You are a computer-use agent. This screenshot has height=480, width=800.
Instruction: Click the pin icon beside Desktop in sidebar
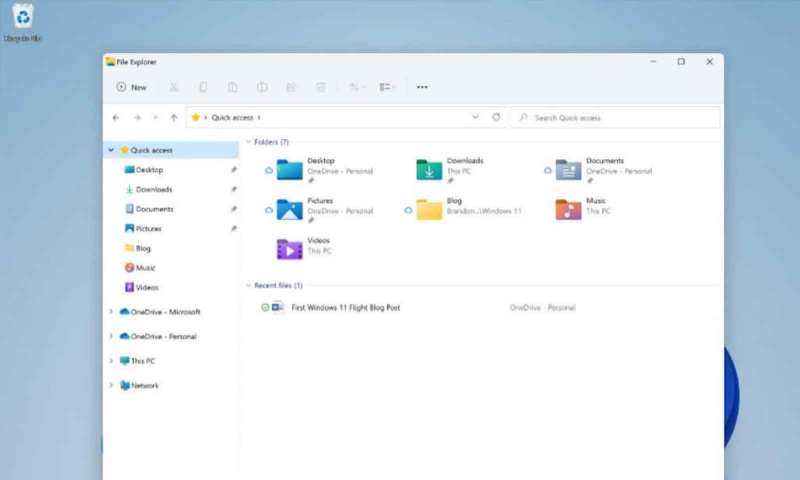[233, 170]
